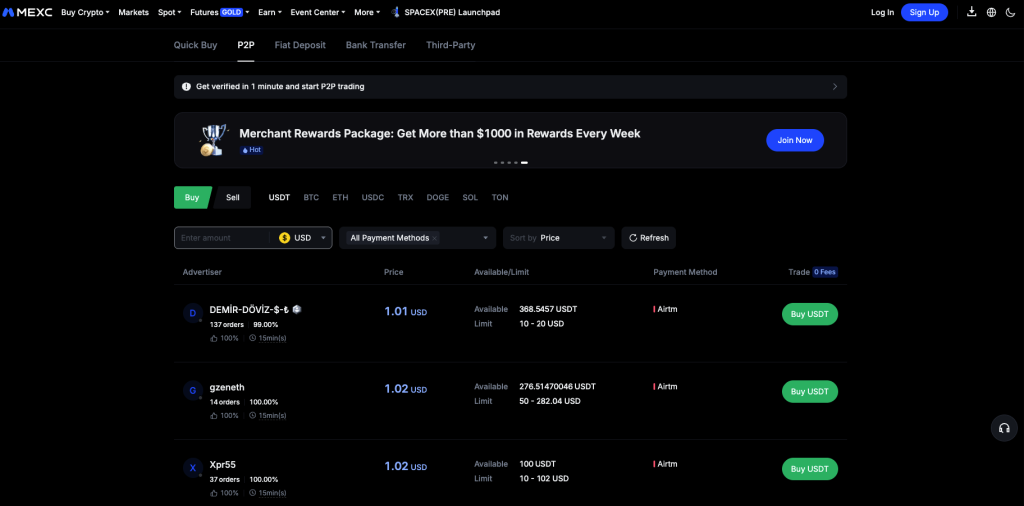Select TON coin tab

[x=500, y=197]
